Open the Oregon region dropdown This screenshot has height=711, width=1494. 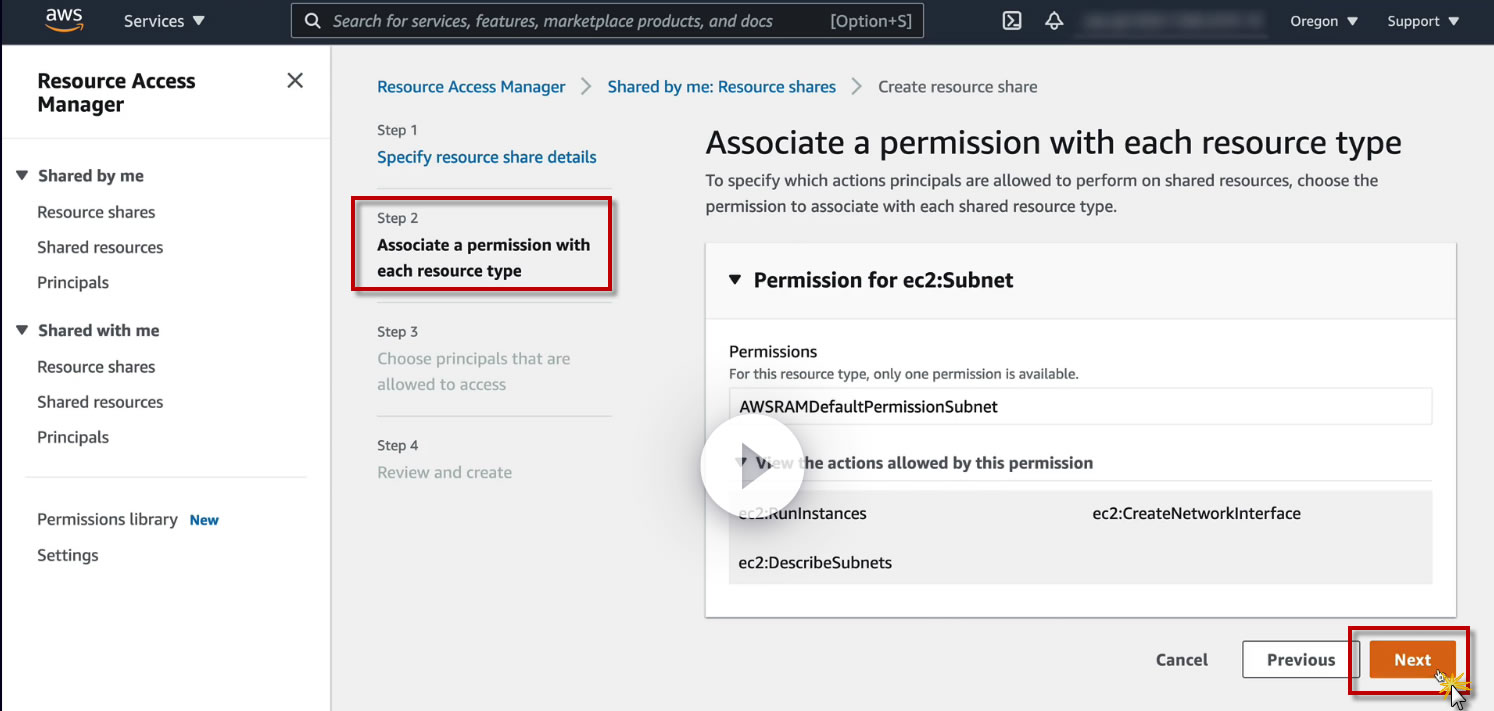tap(1324, 21)
